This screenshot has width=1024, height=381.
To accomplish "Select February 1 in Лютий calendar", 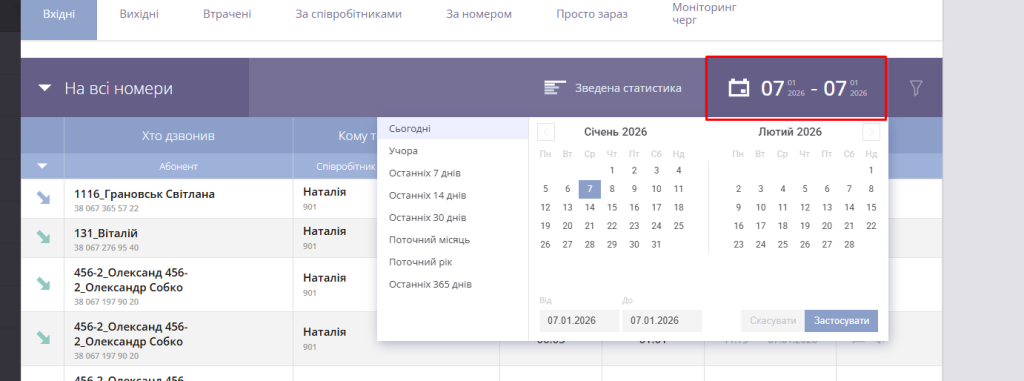I will [871, 170].
